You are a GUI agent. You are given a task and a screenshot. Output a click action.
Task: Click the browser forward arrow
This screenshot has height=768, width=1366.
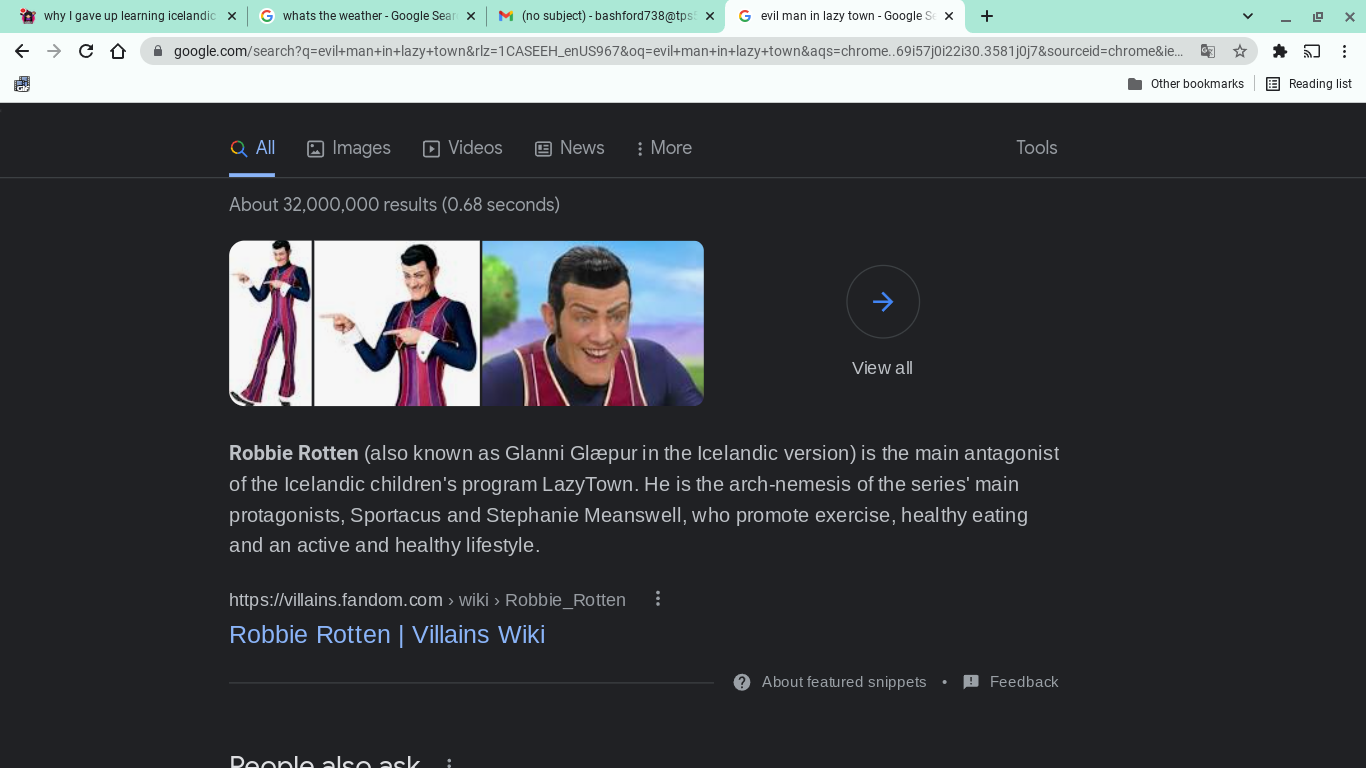pos(54,51)
